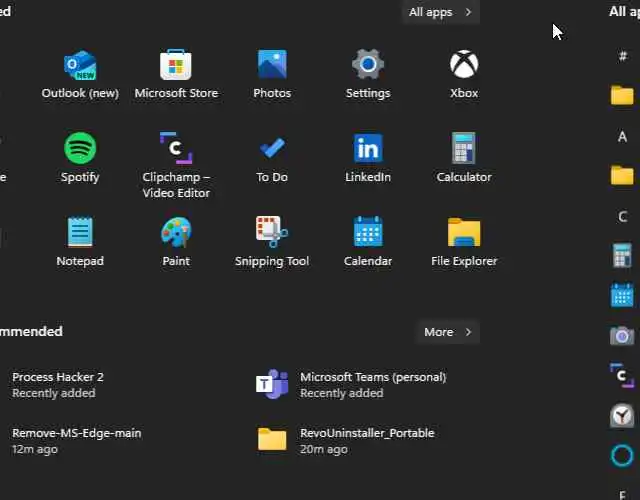Open File Explorer from pinned apps
Screen dimensions: 640x500
coord(464,242)
